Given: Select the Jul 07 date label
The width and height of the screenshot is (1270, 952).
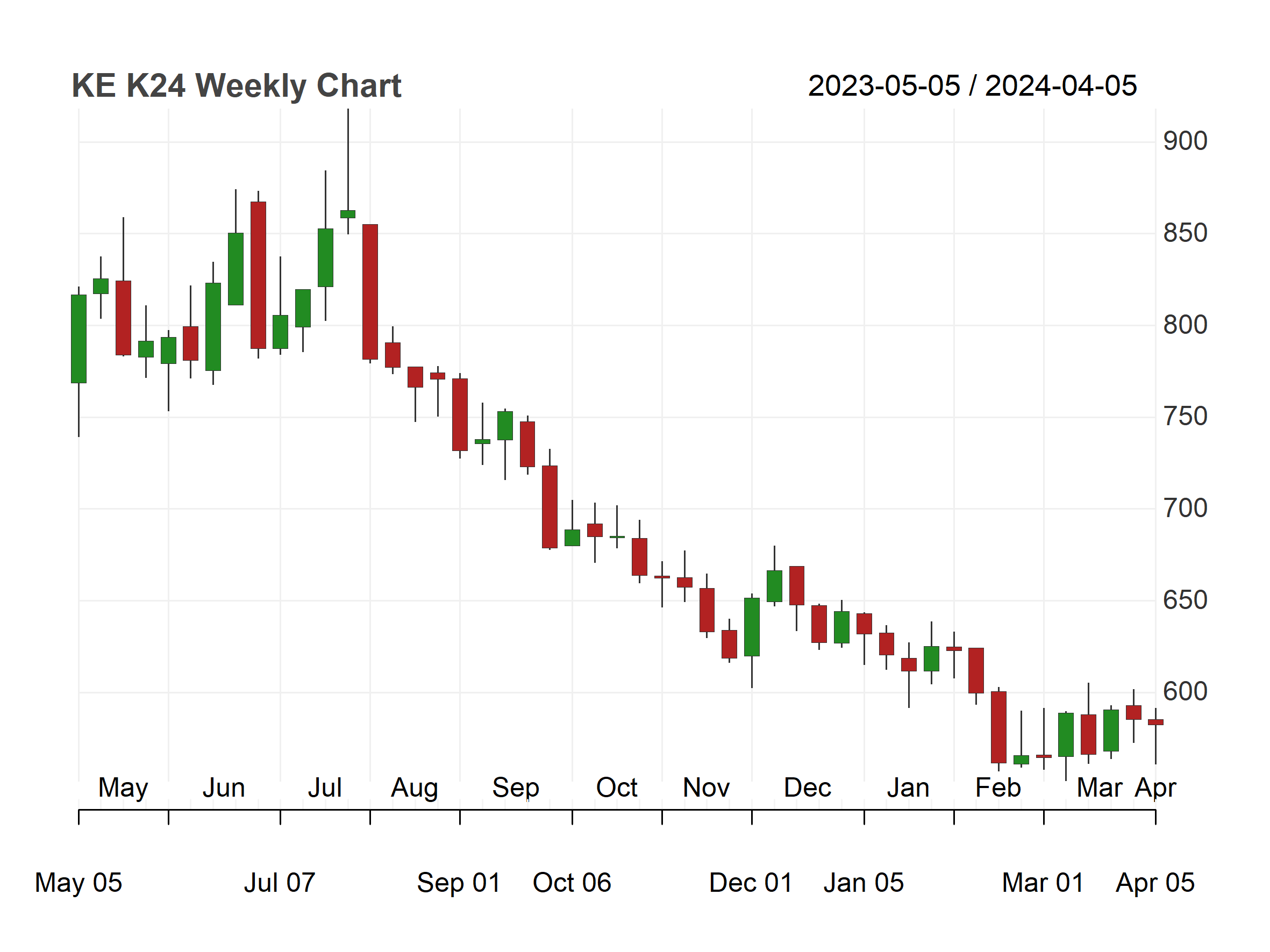Looking at the screenshot, I should coord(280,883).
